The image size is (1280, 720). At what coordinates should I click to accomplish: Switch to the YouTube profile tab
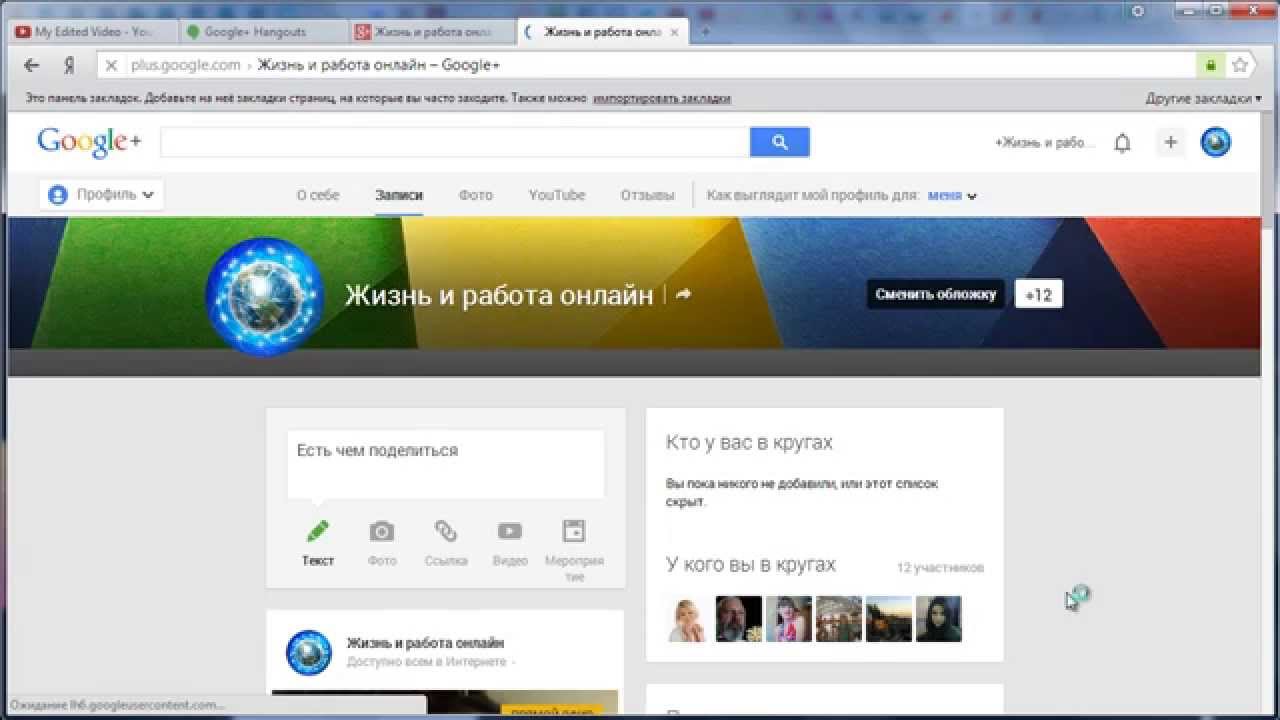(x=557, y=195)
